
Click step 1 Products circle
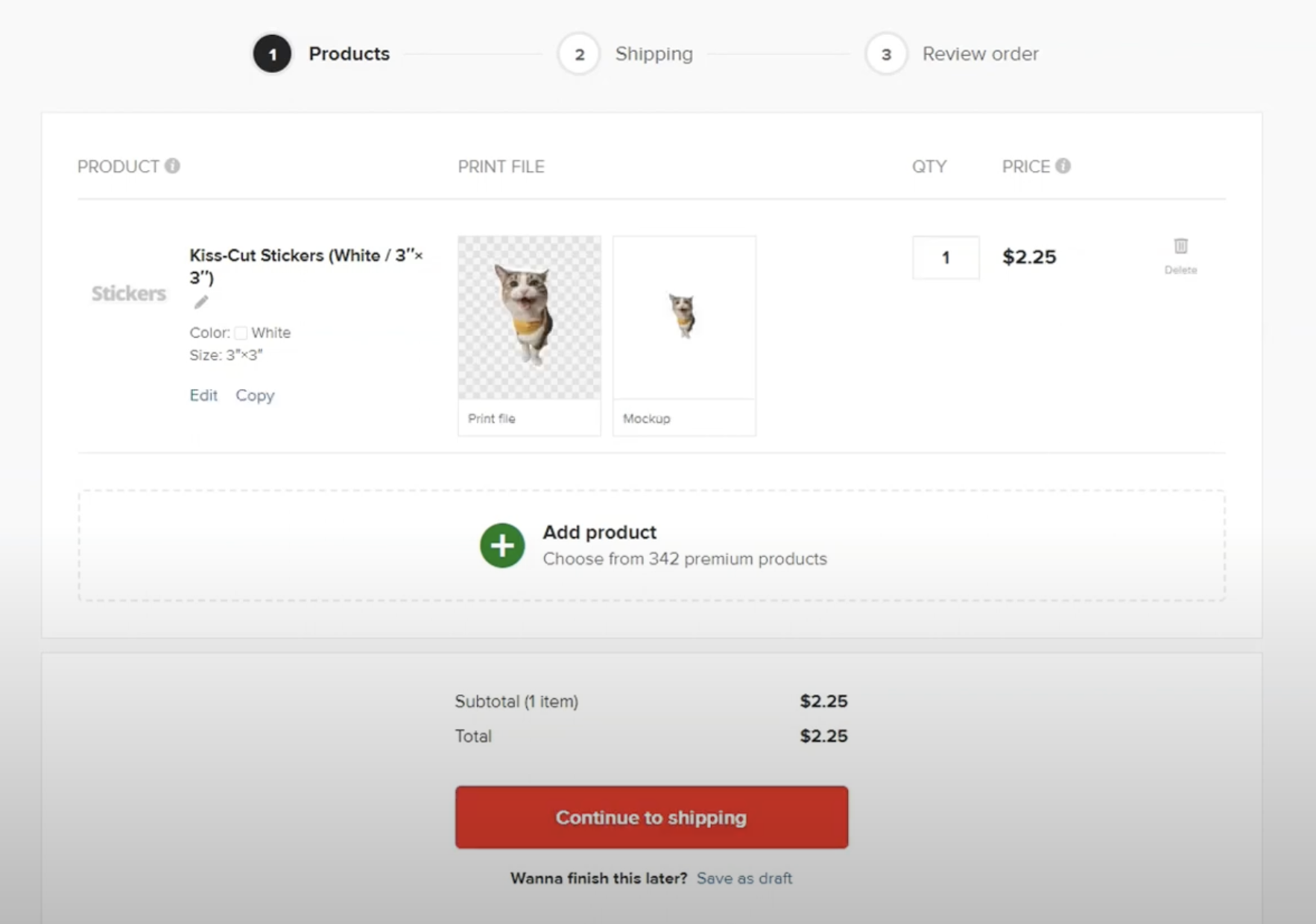(272, 54)
